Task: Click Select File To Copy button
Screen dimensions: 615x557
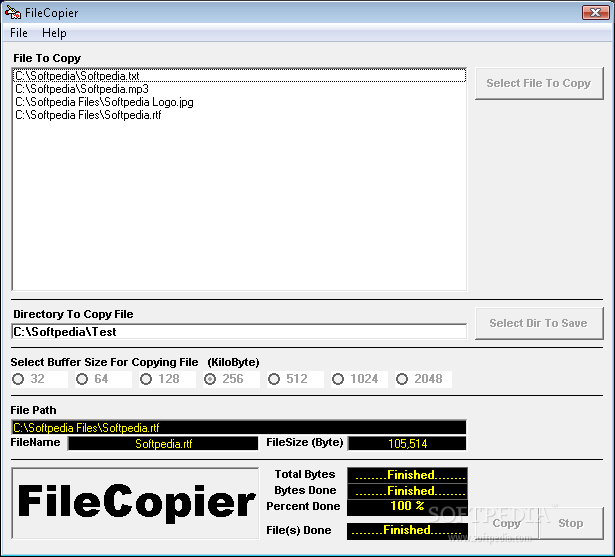Action: point(539,83)
